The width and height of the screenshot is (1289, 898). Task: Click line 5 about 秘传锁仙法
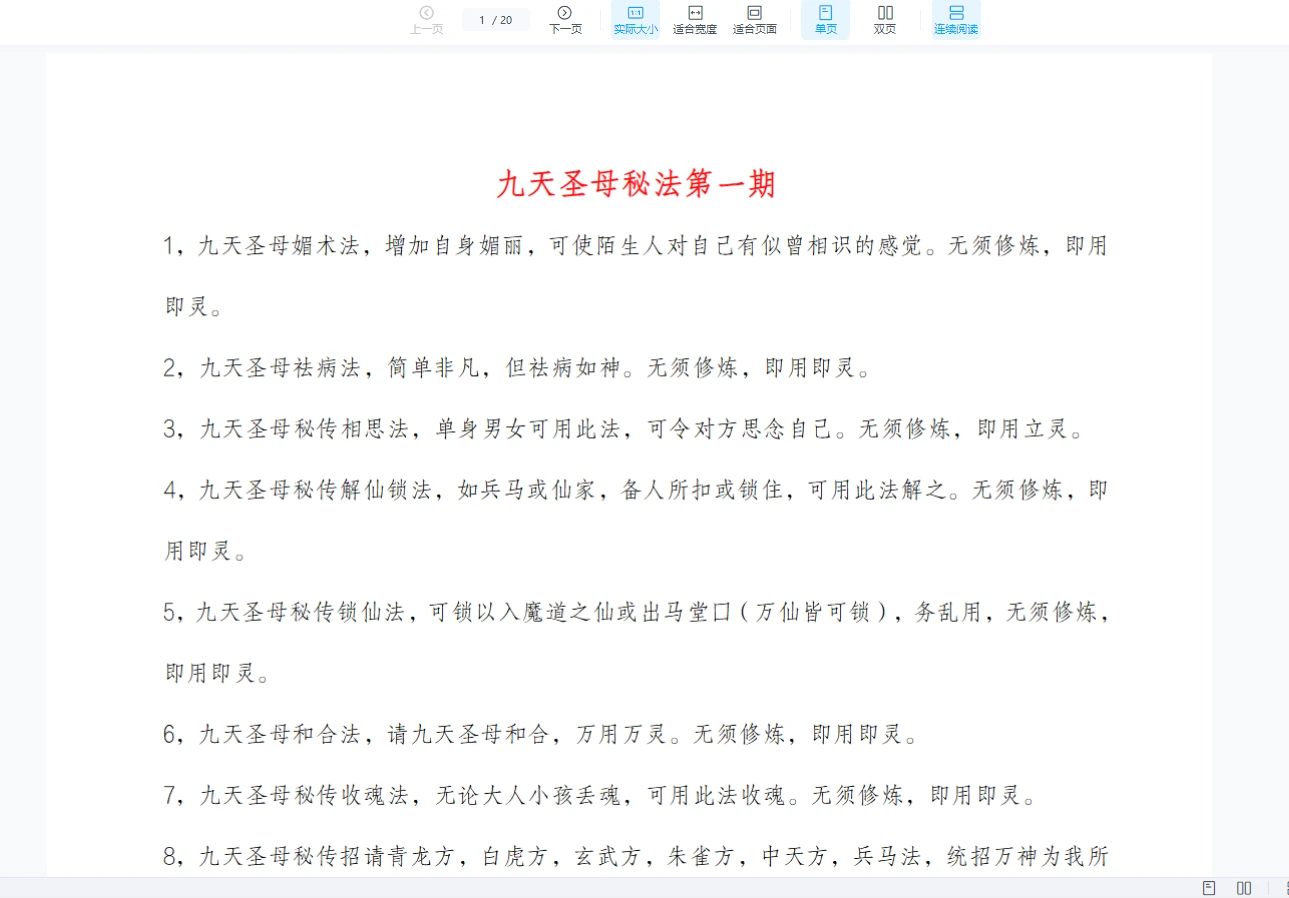click(x=635, y=612)
